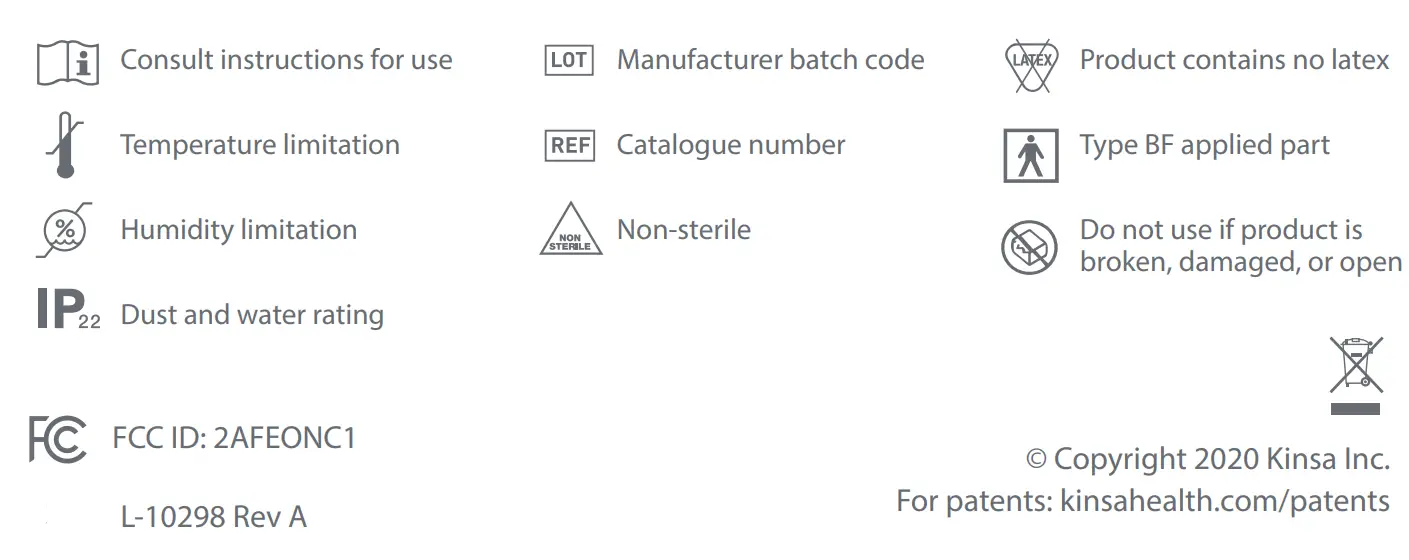The width and height of the screenshot is (1409, 560).
Task: Click the damaged package prohibition icon
Action: [x=1029, y=247]
